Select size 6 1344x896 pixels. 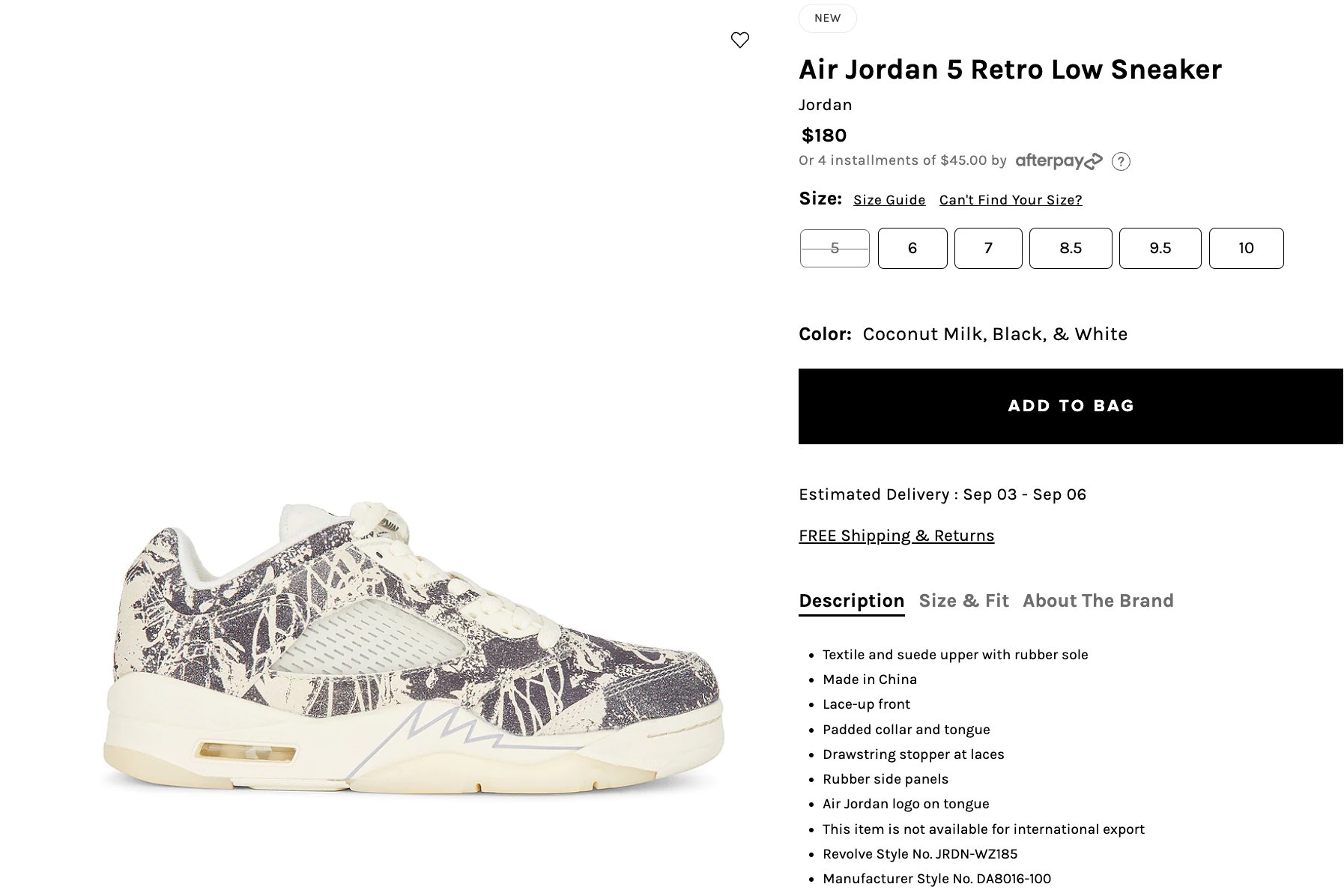coord(912,248)
